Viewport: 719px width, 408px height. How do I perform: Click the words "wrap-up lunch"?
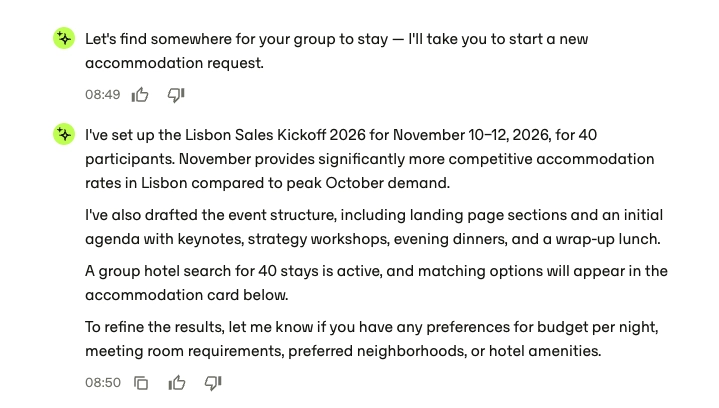click(607, 239)
